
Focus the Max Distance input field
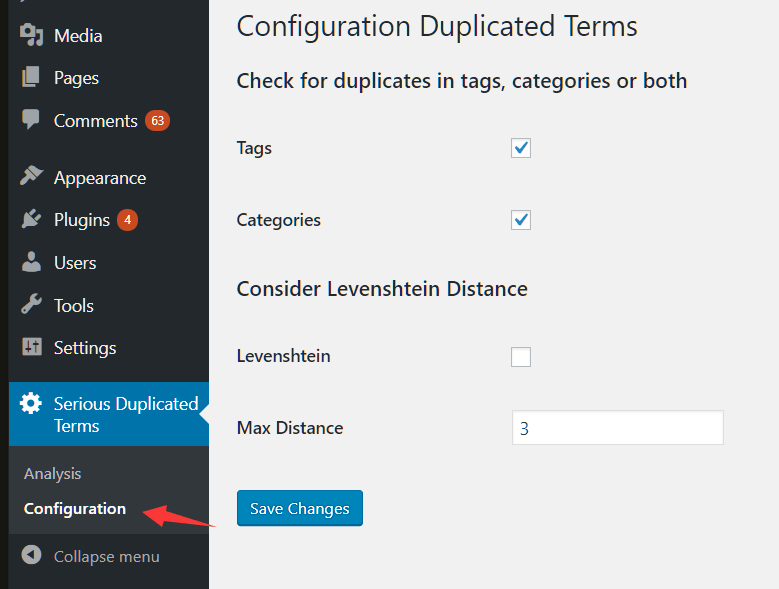tap(618, 428)
